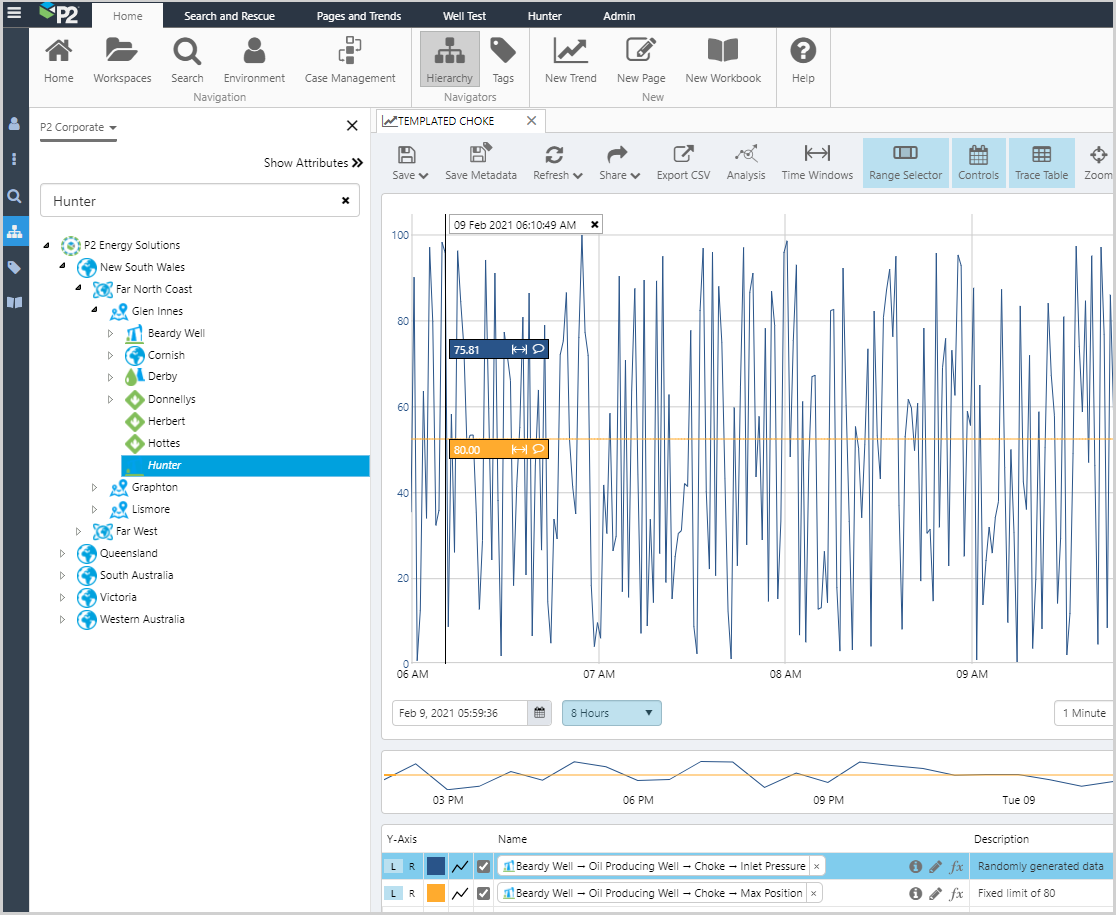Open the 8 Hours duration dropdown
1116x915 pixels.
coord(611,713)
